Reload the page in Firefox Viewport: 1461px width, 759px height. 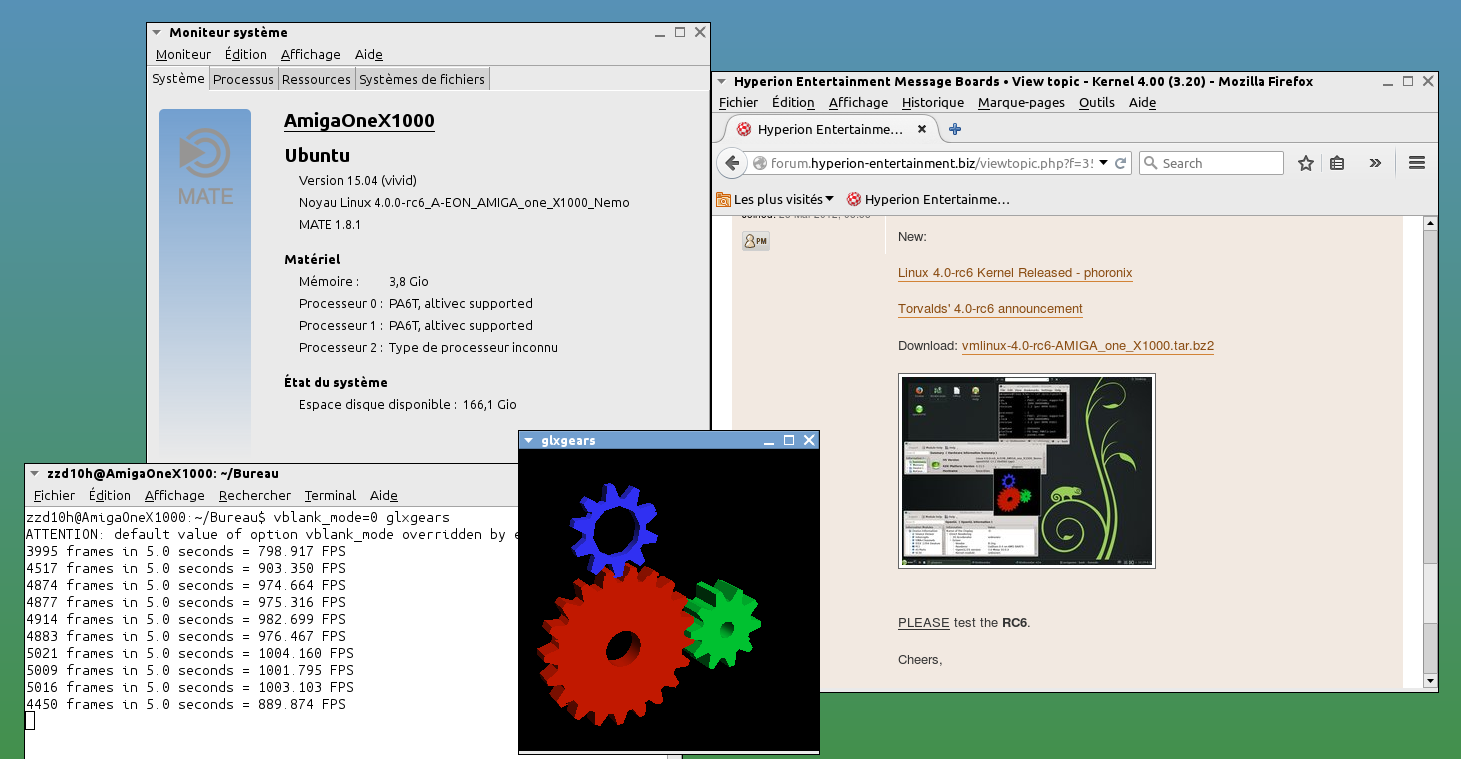point(1121,163)
